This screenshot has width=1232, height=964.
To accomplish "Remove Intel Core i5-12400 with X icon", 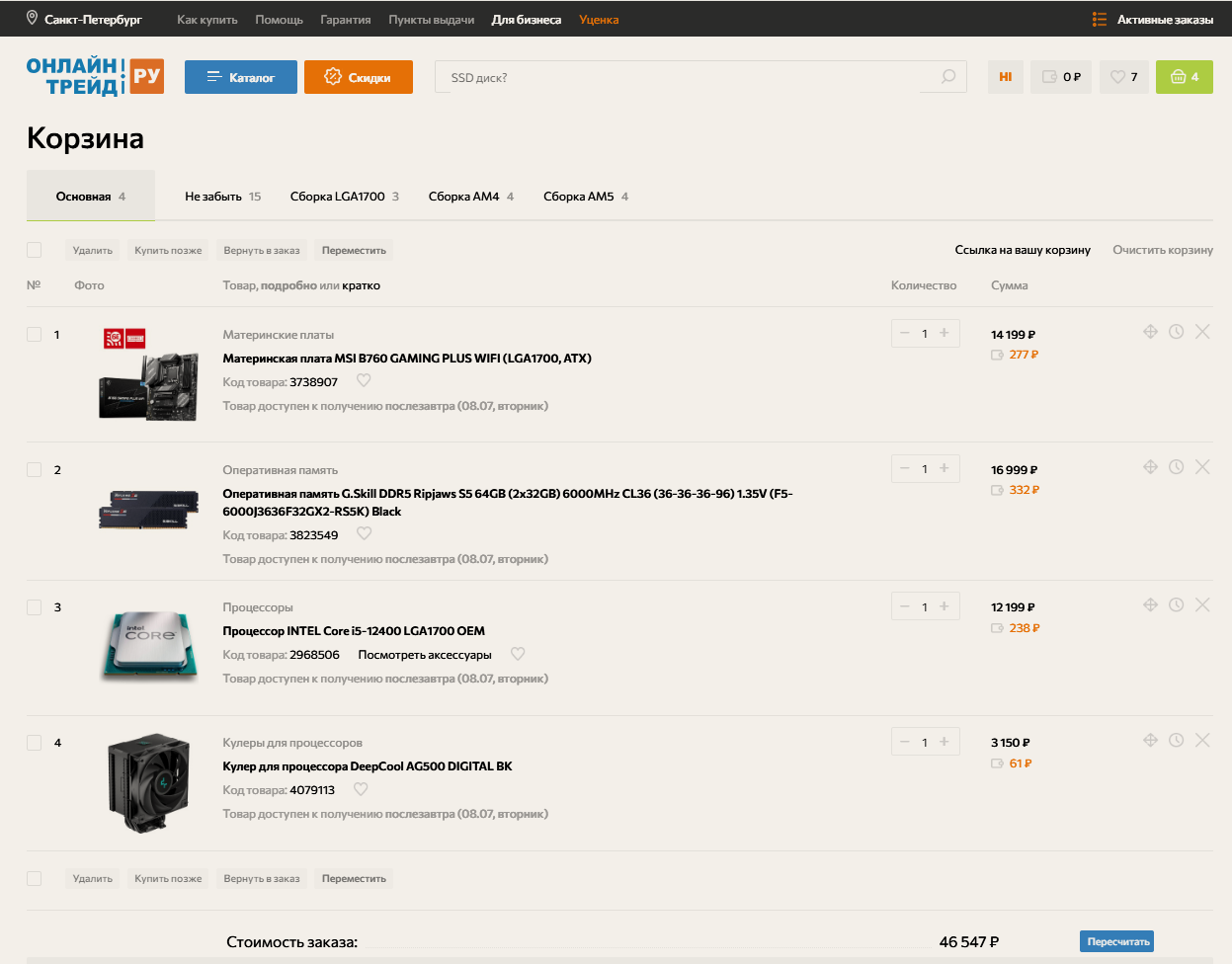I will click(x=1202, y=604).
